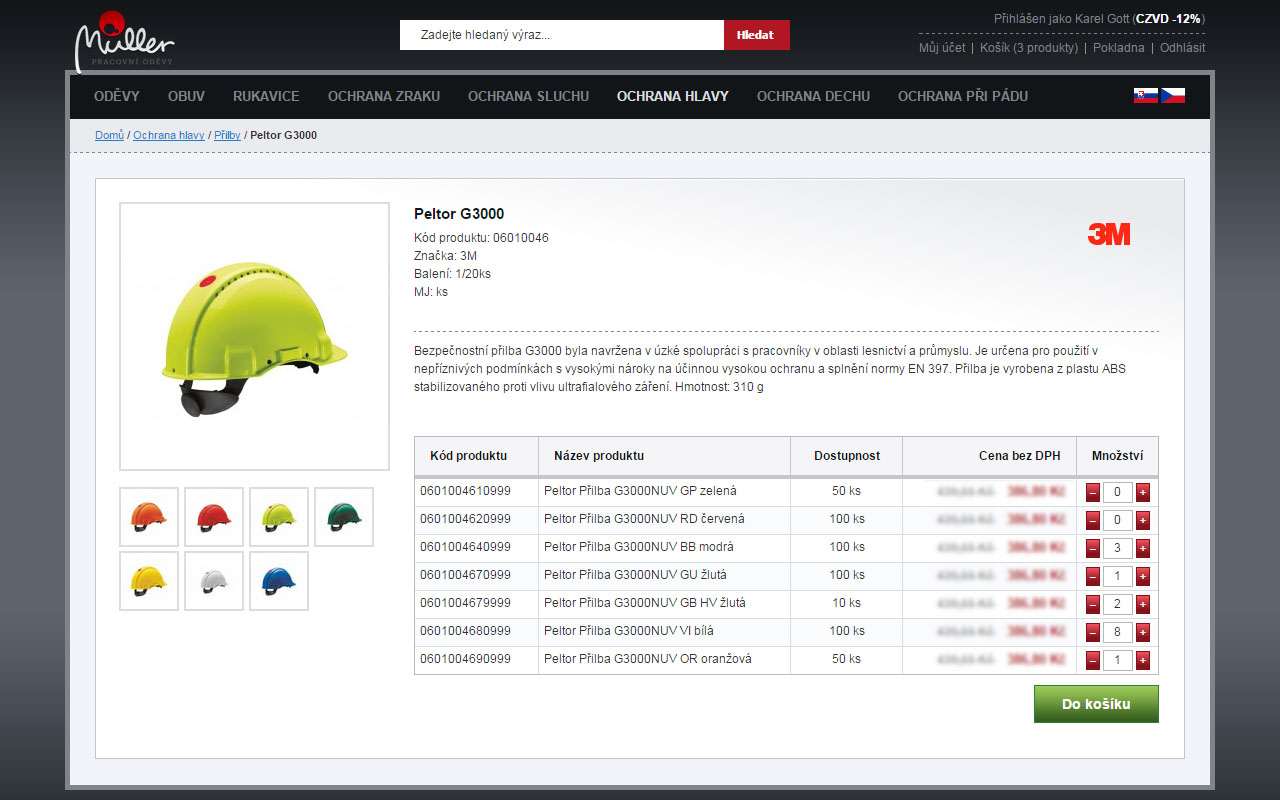Click quantity field for GU žlutá row

click(x=1118, y=576)
